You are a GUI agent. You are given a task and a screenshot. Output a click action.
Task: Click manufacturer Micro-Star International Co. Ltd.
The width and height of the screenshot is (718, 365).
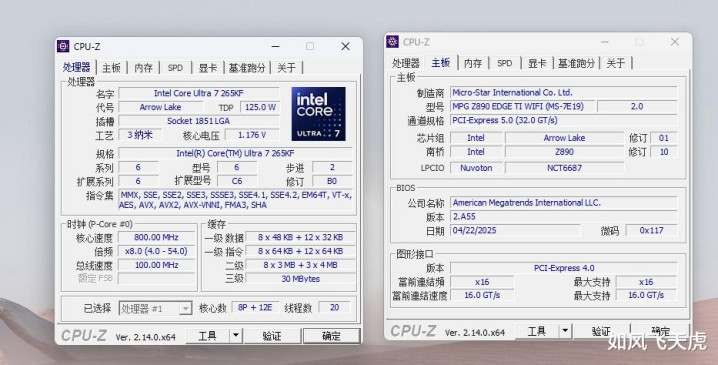coord(564,93)
